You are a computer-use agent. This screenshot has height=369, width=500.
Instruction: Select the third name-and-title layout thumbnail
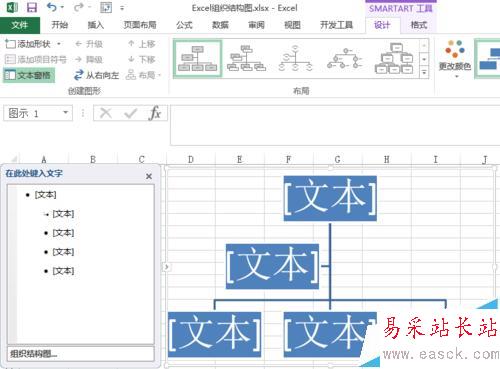[295, 59]
